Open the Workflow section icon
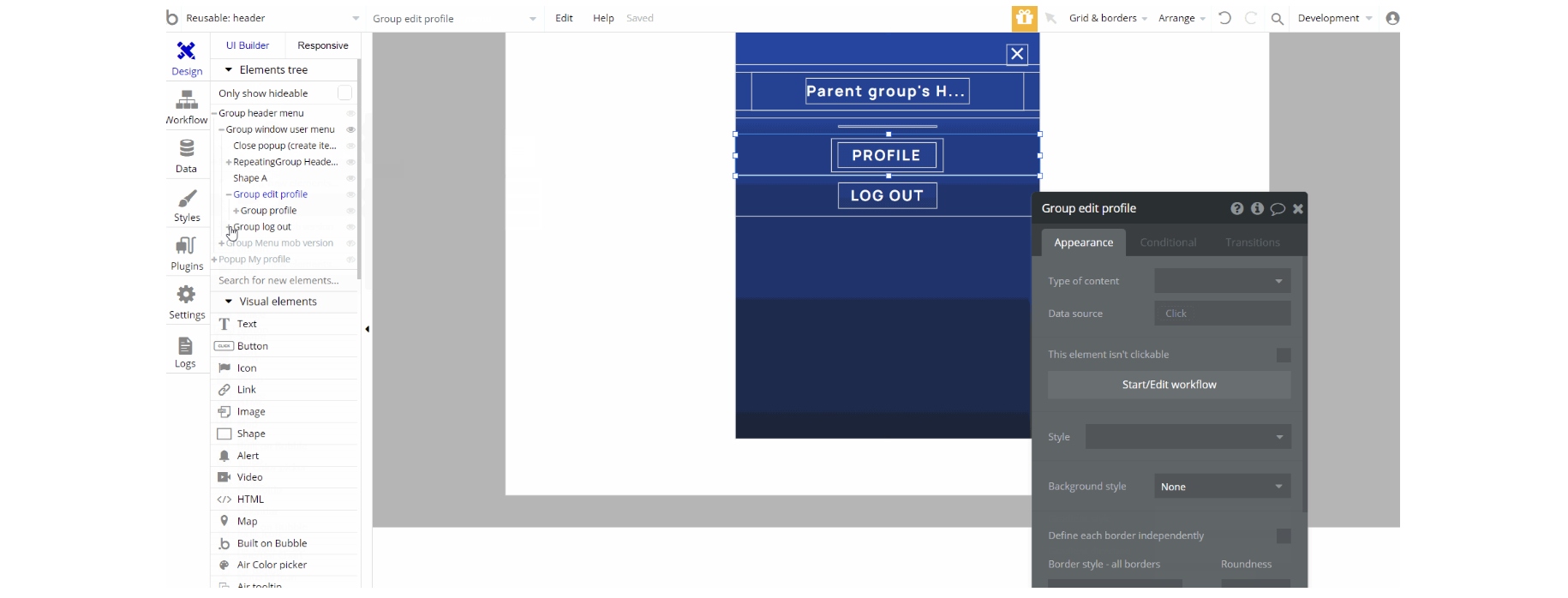 pyautogui.click(x=186, y=100)
